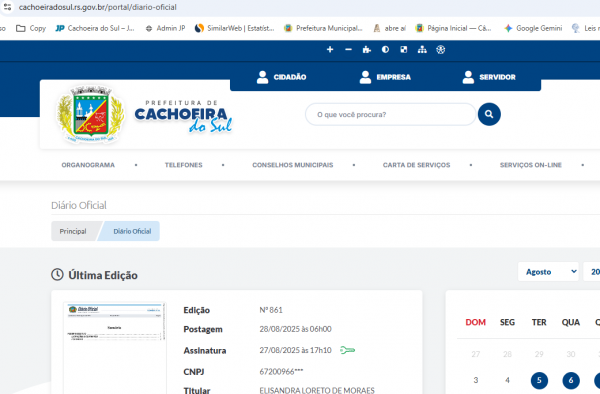
Task: Select day 5 in the calendar
Action: [x=539, y=380]
